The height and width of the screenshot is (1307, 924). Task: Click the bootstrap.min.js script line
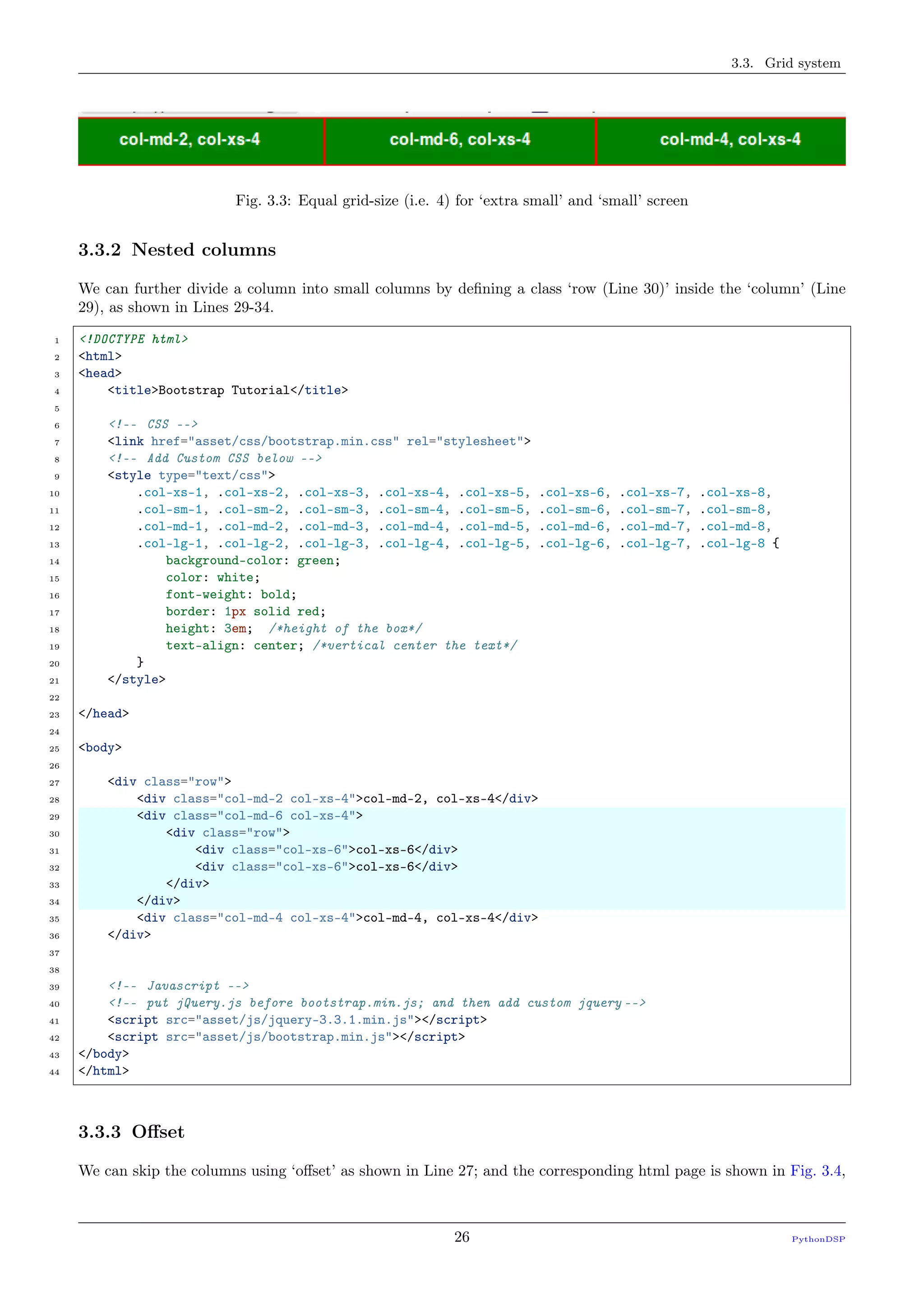click(x=286, y=1038)
